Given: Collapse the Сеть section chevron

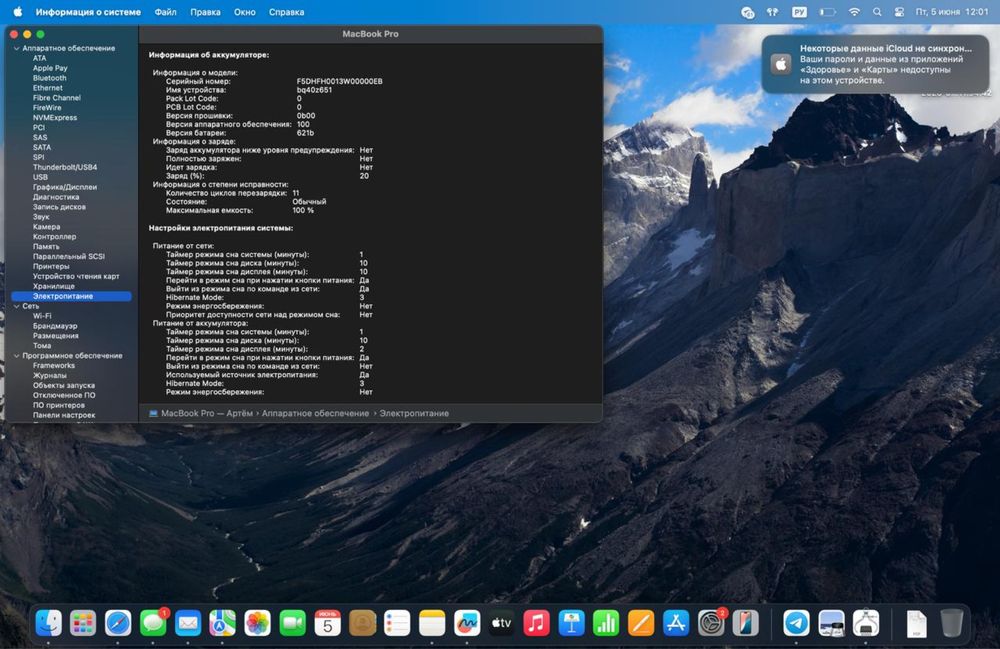Looking at the screenshot, I should 17,306.
